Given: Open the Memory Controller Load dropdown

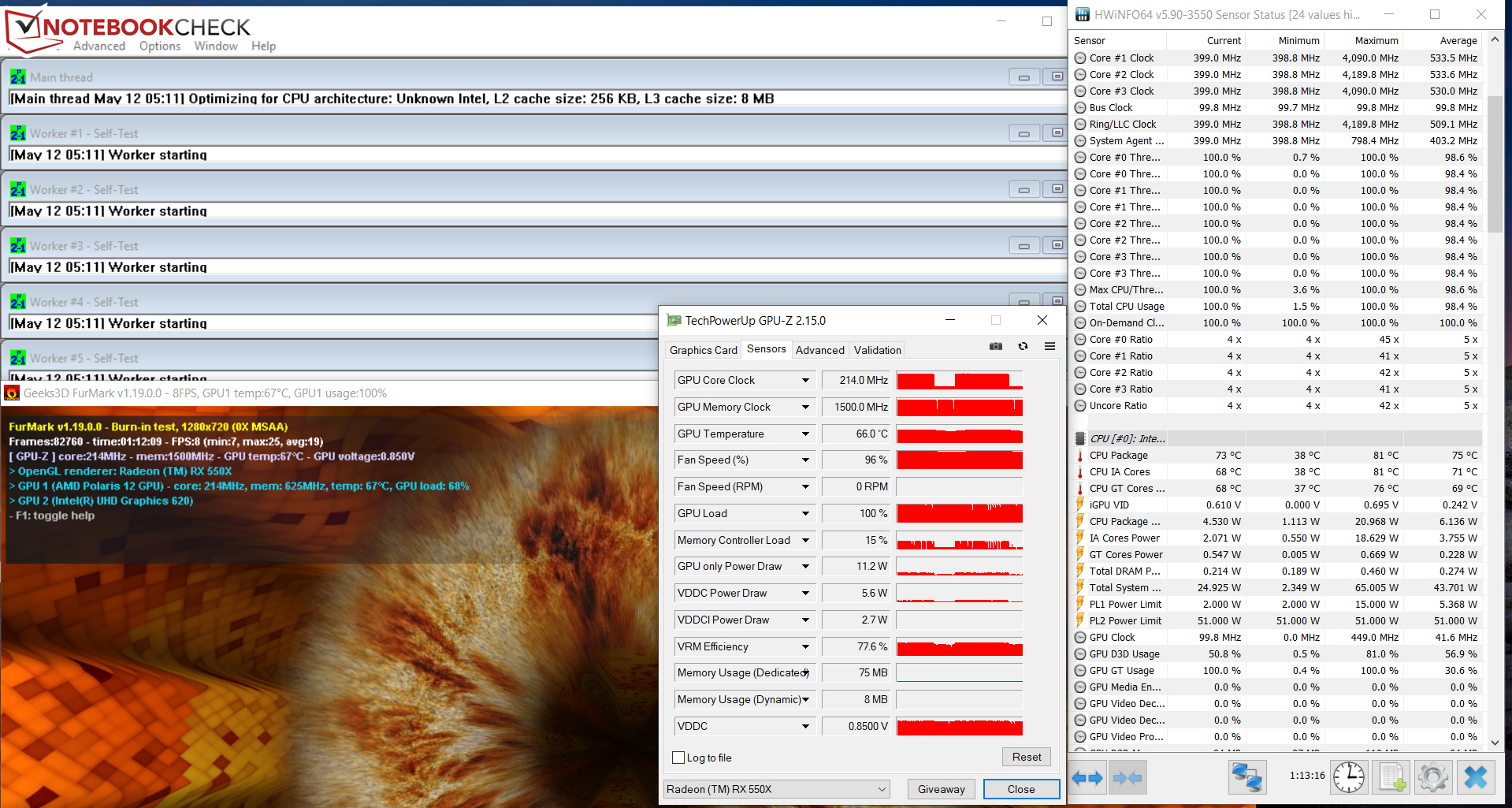Looking at the screenshot, I should click(x=805, y=540).
